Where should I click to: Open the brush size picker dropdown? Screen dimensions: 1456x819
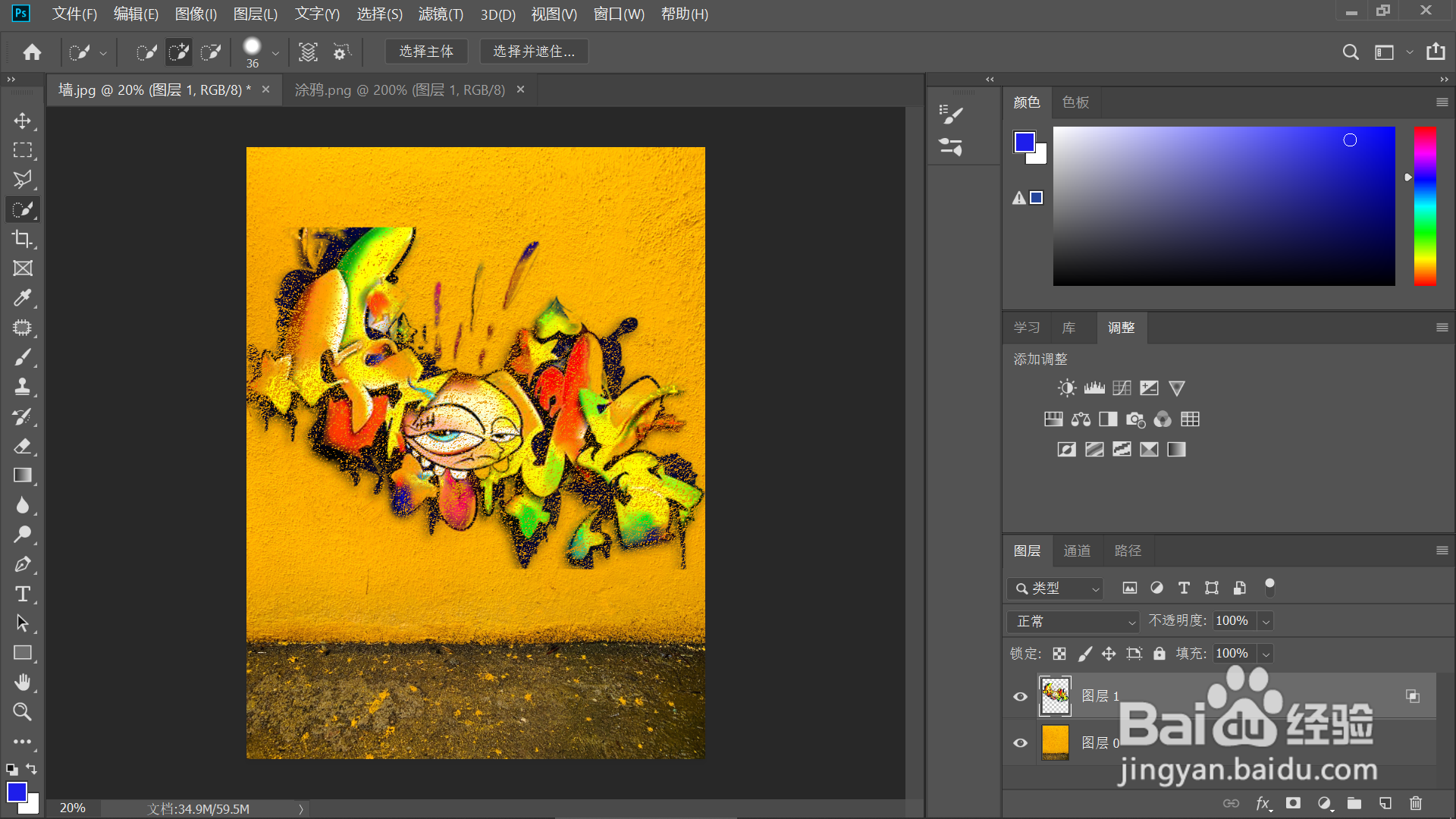275,52
